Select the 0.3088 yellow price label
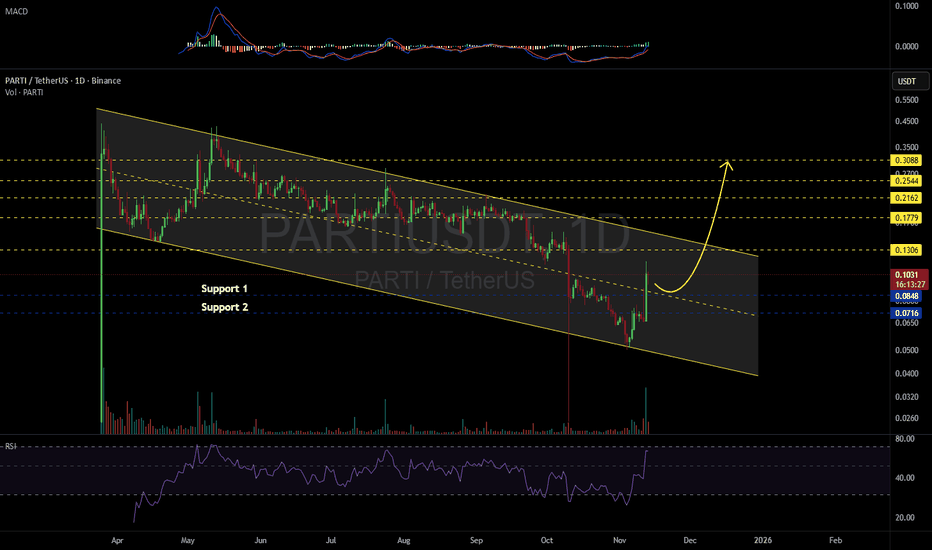The image size is (932, 550). click(906, 160)
